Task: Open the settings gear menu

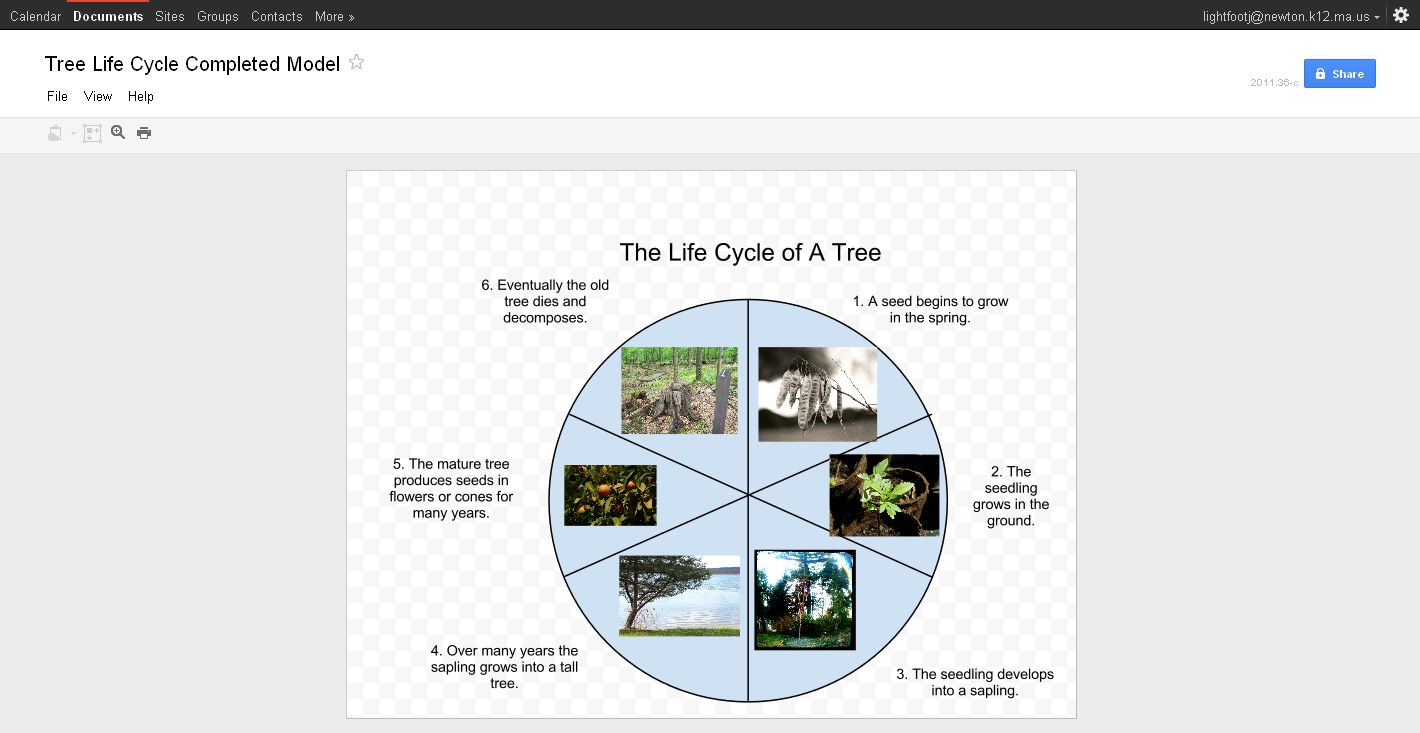Action: click(x=1400, y=15)
